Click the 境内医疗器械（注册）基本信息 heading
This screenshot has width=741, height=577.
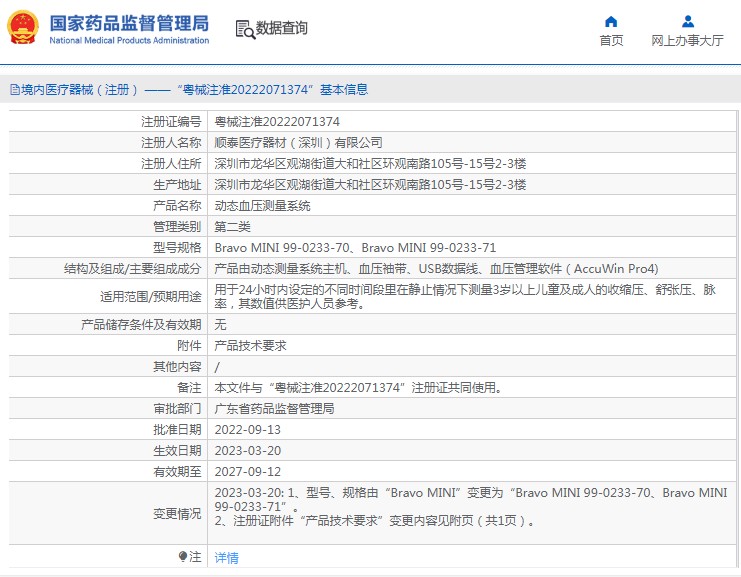pos(194,89)
